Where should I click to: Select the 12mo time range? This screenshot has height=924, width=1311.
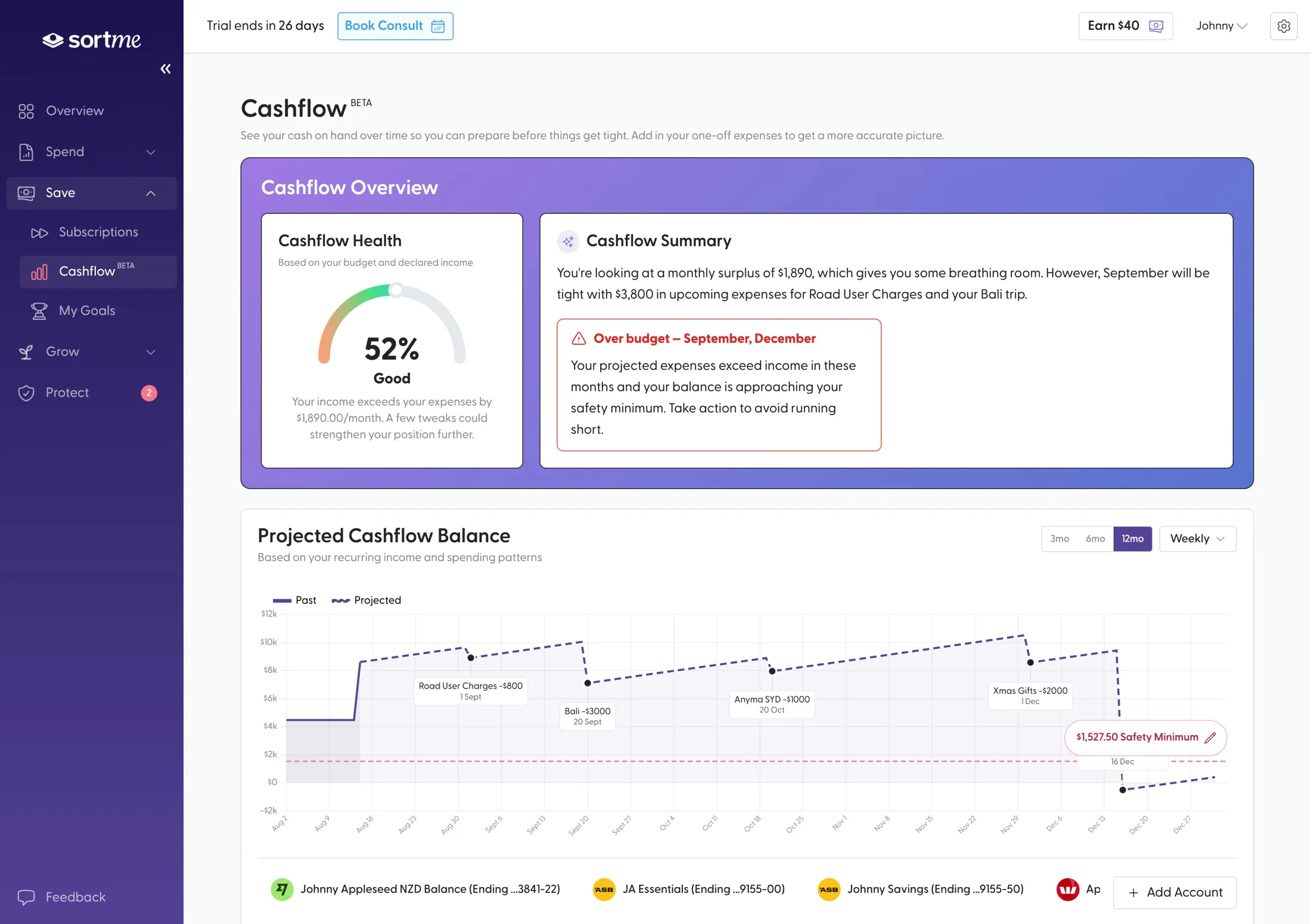[1132, 539]
